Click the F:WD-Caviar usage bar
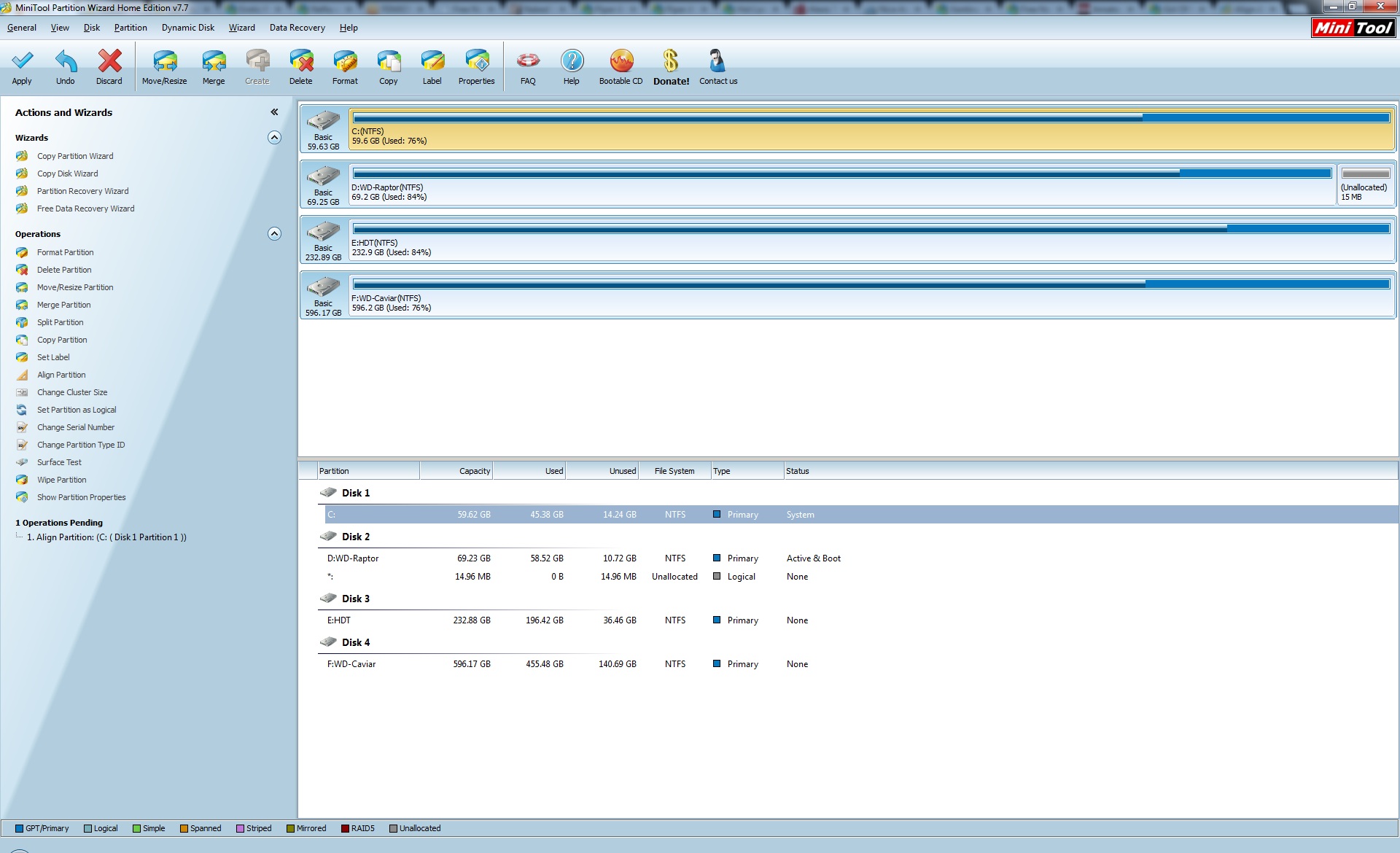1400x853 pixels. (871, 284)
